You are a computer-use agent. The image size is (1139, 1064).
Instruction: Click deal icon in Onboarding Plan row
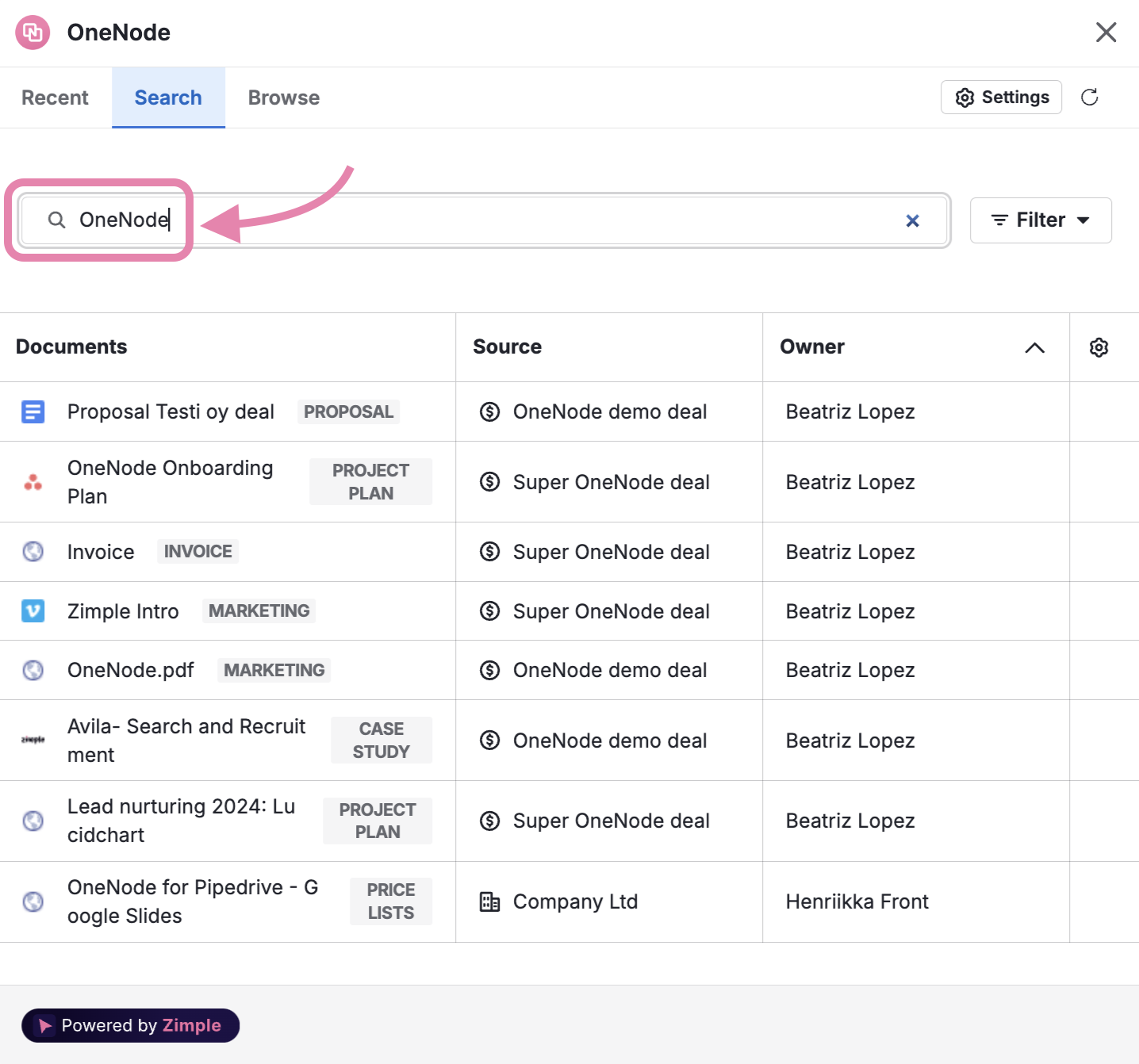click(490, 482)
